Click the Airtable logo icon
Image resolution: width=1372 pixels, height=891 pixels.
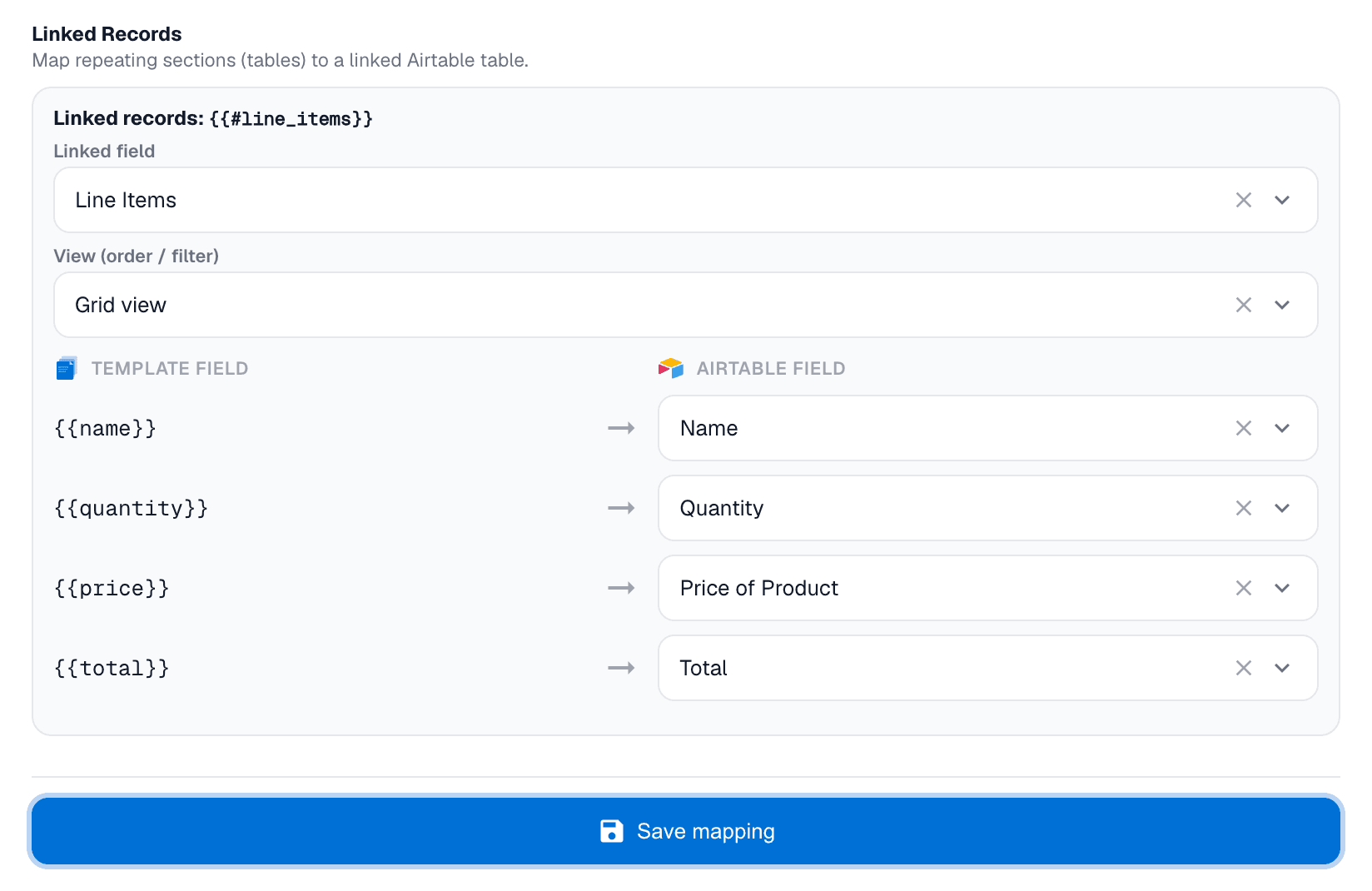671,368
